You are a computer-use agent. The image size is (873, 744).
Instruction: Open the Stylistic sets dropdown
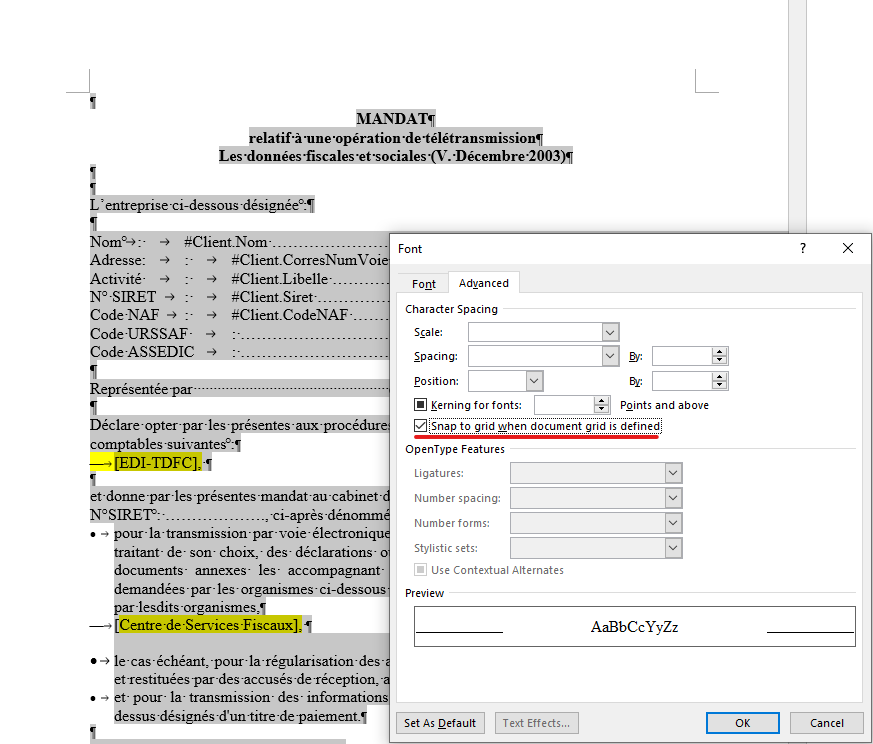coord(673,548)
